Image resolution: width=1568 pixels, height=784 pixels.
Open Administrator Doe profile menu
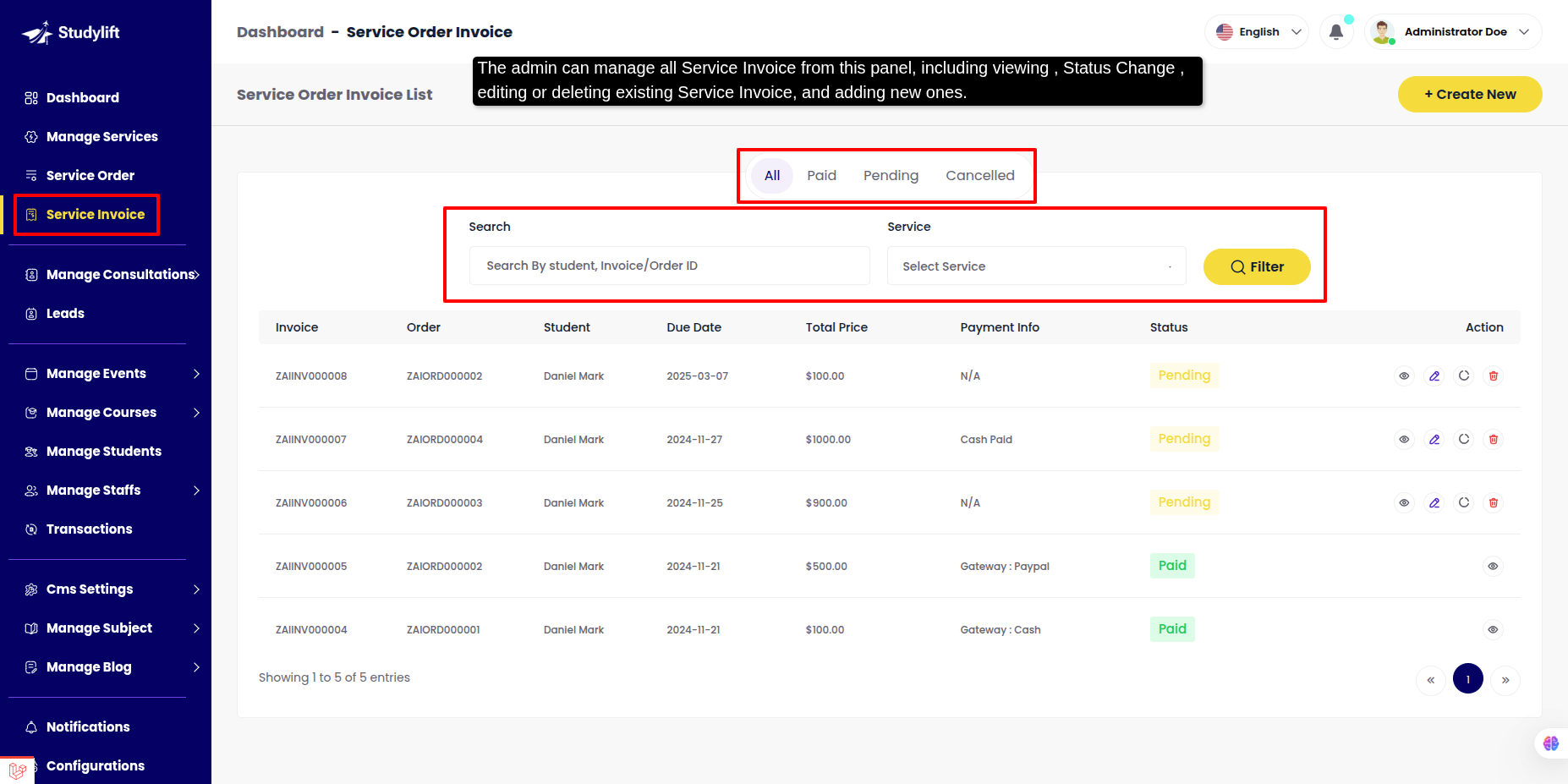tap(1453, 32)
